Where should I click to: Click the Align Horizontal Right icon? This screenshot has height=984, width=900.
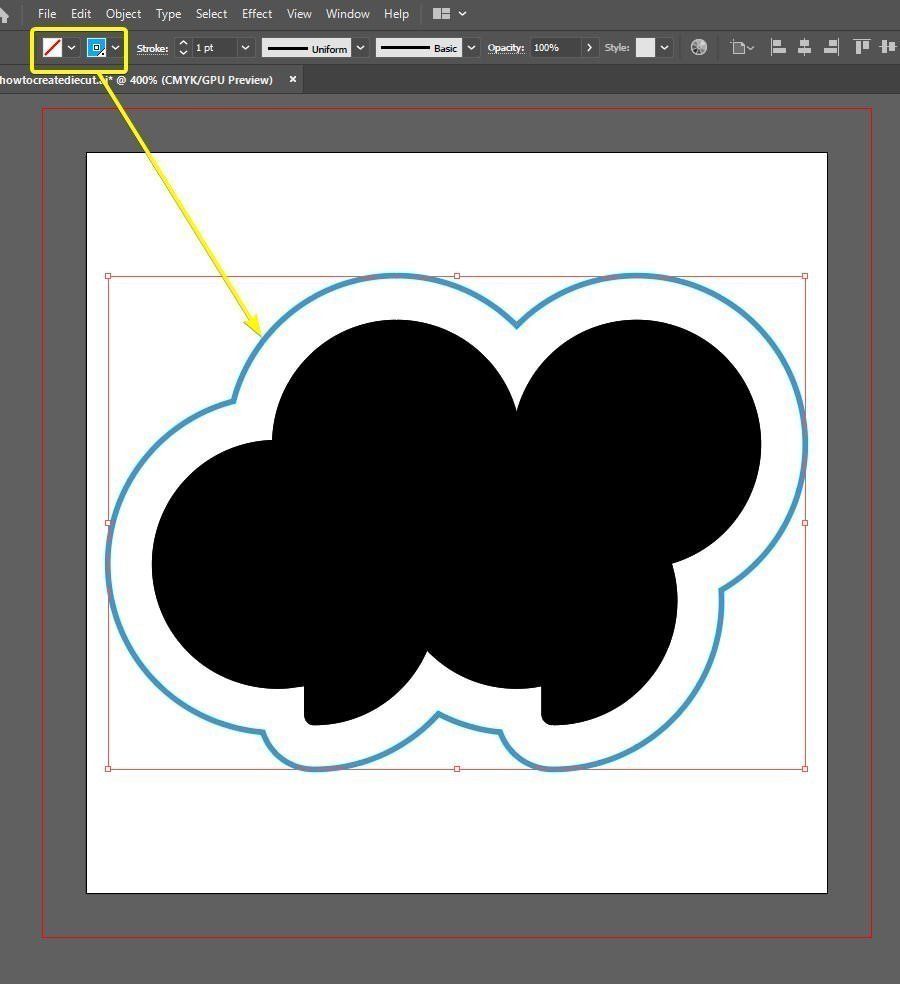(x=830, y=47)
